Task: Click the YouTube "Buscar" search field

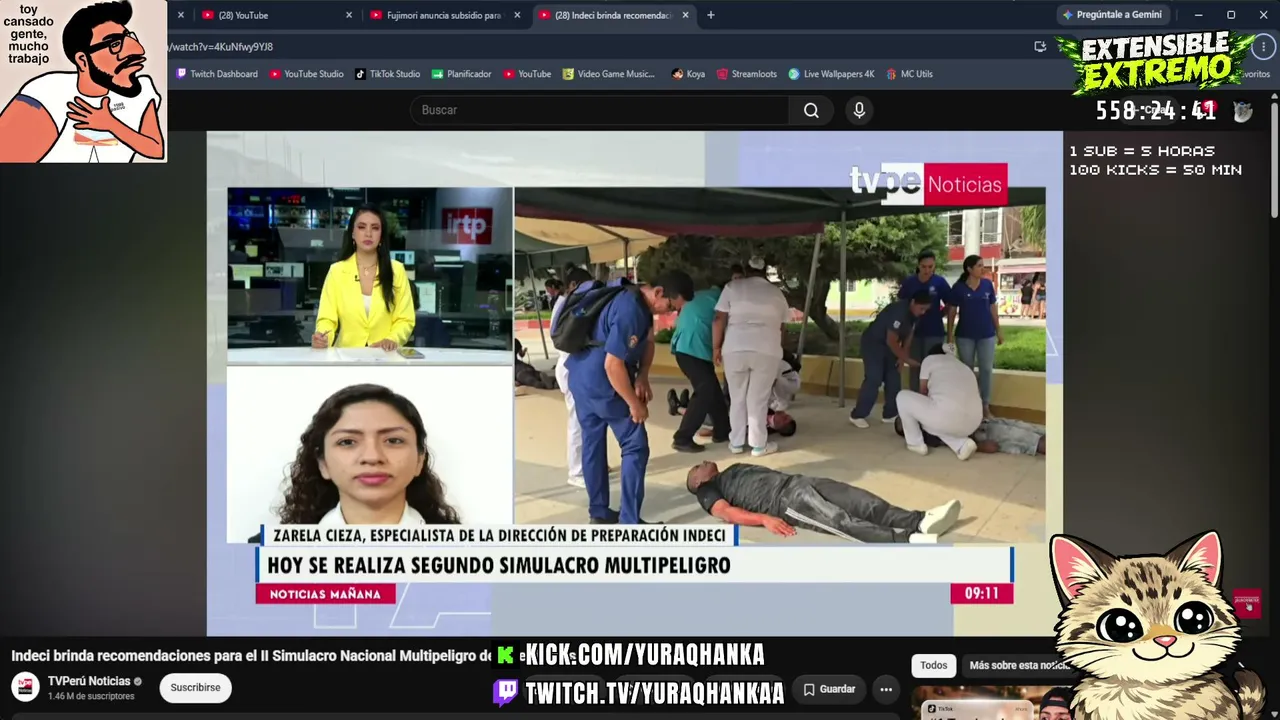Action: pyautogui.click(x=599, y=110)
